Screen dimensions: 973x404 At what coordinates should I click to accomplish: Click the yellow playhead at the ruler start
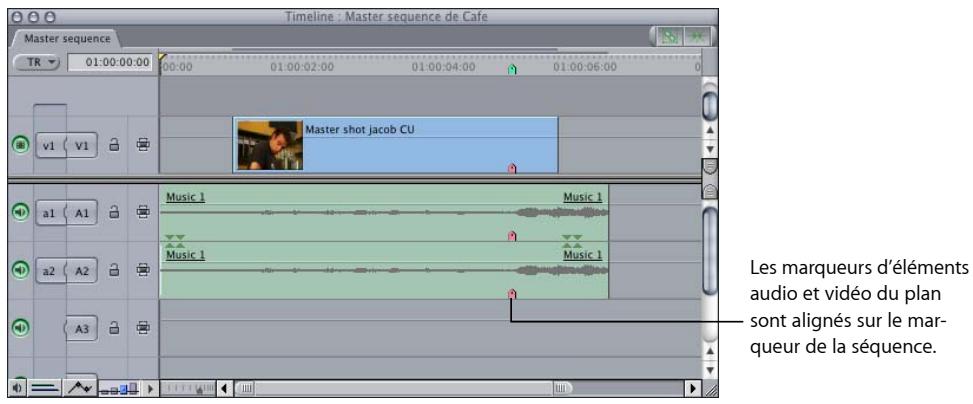[x=163, y=58]
